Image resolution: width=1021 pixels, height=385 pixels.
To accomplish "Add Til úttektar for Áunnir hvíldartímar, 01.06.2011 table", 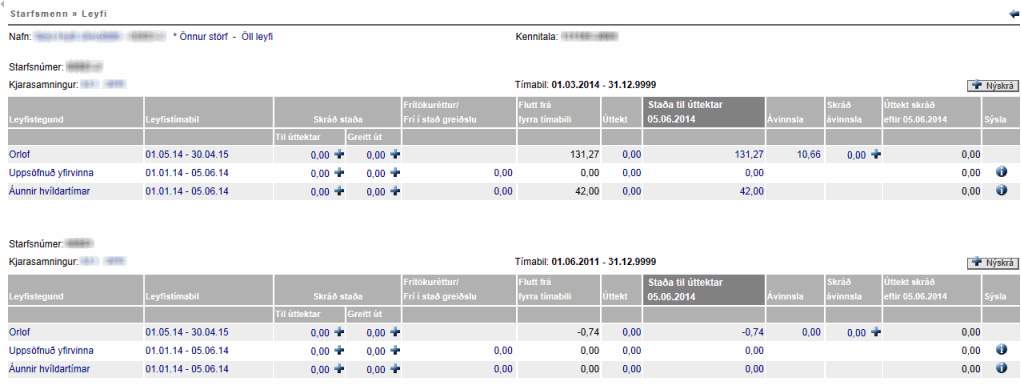I will 339,369.
